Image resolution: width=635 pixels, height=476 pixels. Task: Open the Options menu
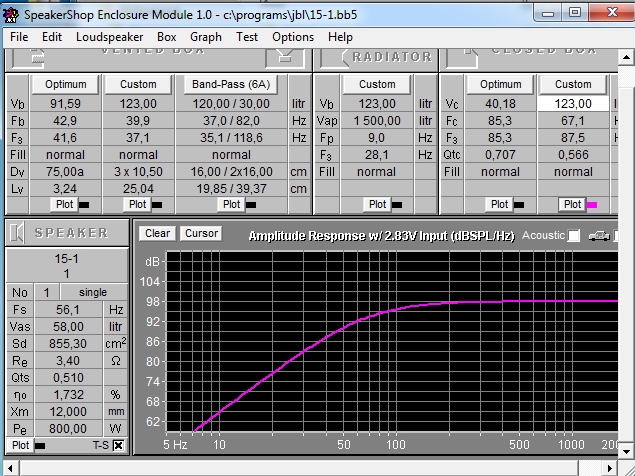(x=293, y=37)
